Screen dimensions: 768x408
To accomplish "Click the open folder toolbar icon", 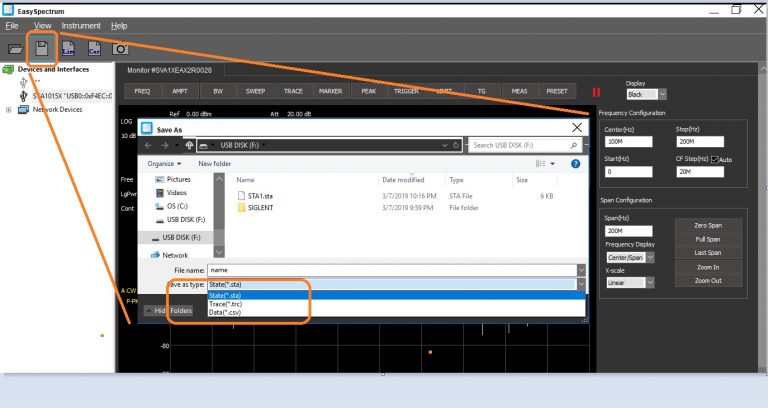I will click(15, 47).
